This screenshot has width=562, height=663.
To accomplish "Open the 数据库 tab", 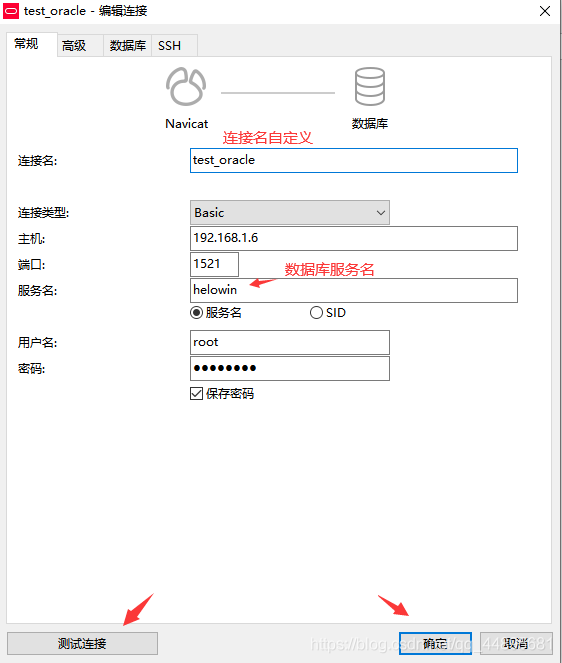I will point(127,46).
